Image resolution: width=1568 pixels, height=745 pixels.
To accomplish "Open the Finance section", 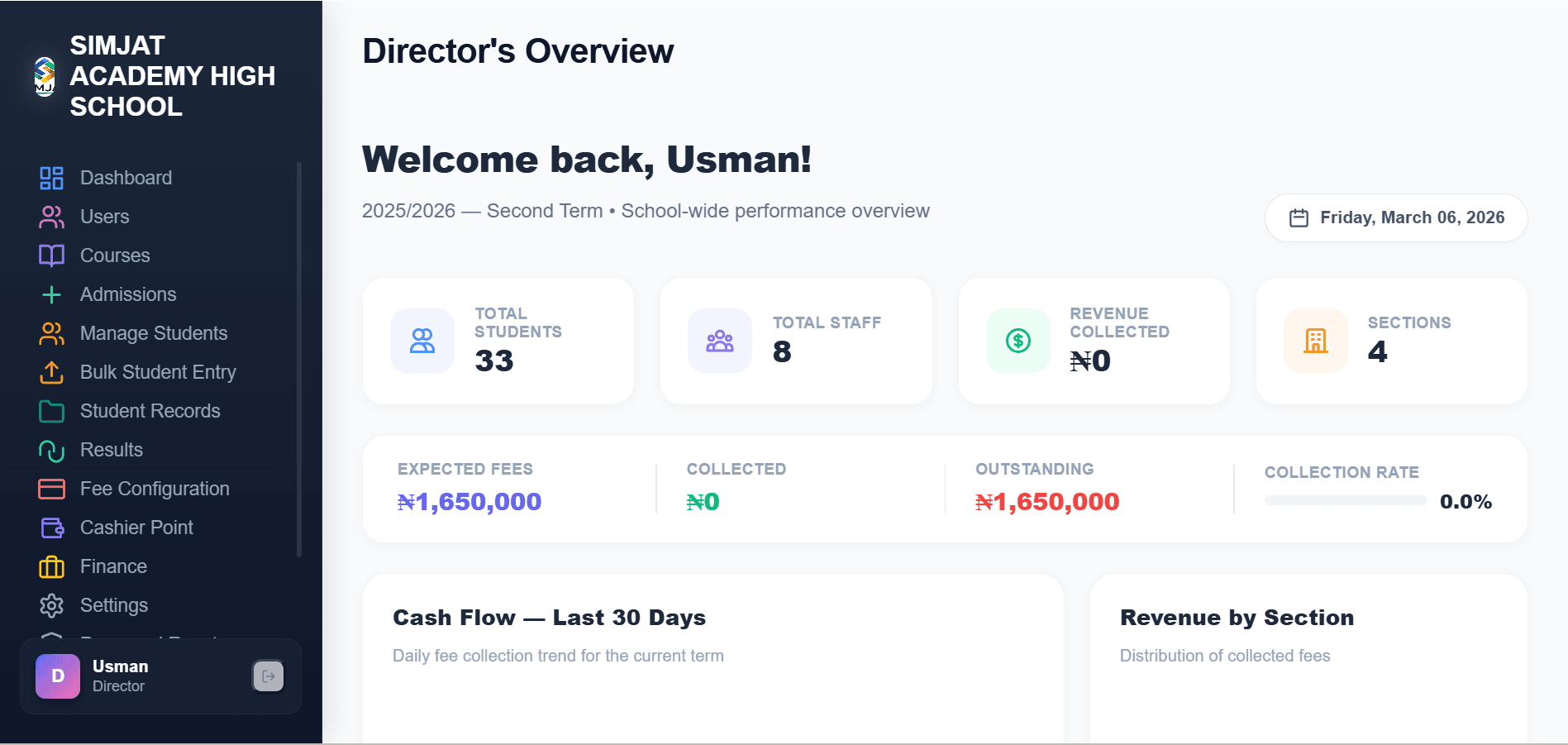I will point(114,566).
